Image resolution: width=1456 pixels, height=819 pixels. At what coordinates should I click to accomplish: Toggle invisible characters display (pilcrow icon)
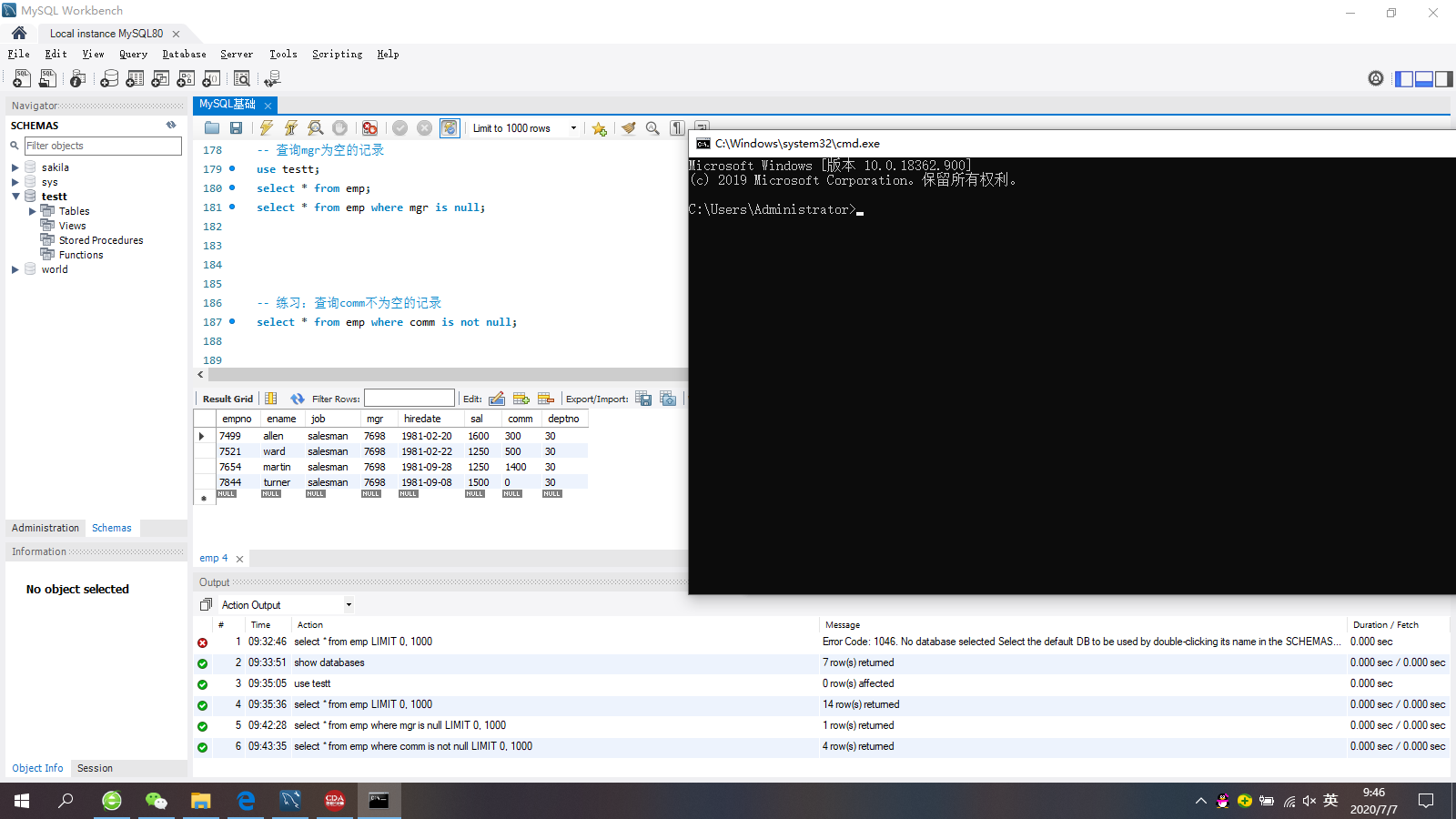(677, 128)
